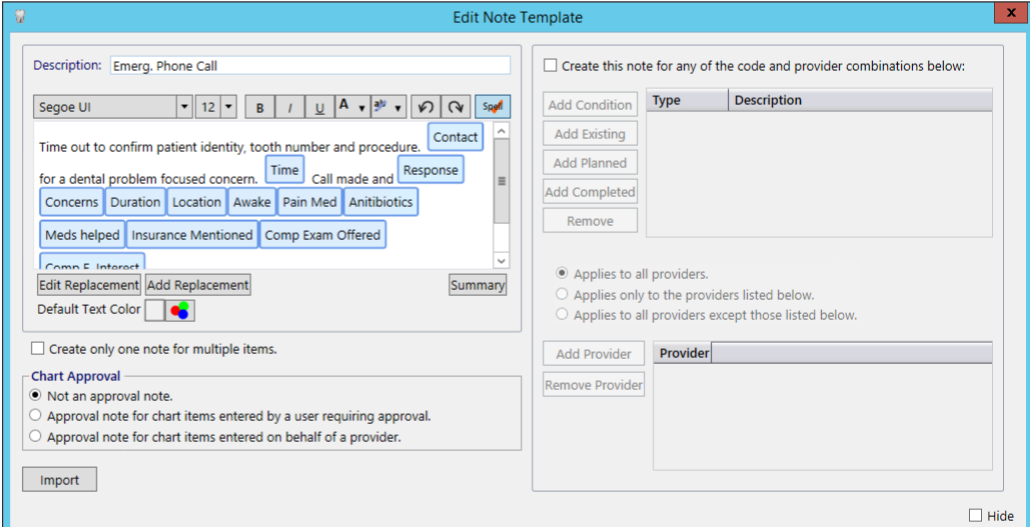Open the font name dropdown arrow
This screenshot has height=529, width=1032.
(x=184, y=107)
